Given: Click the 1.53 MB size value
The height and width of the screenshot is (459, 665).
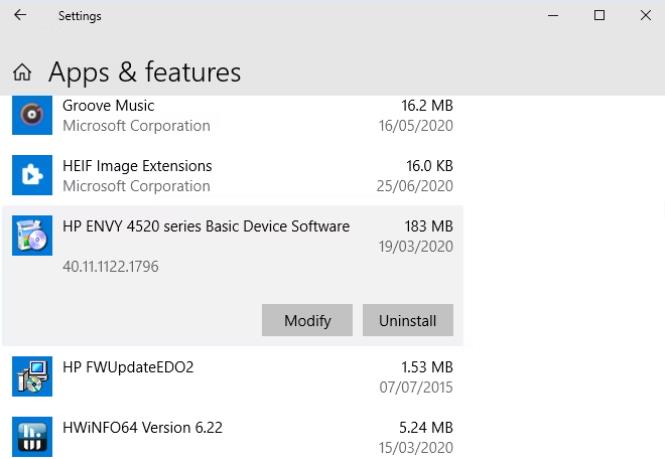Looking at the screenshot, I should point(427,367).
